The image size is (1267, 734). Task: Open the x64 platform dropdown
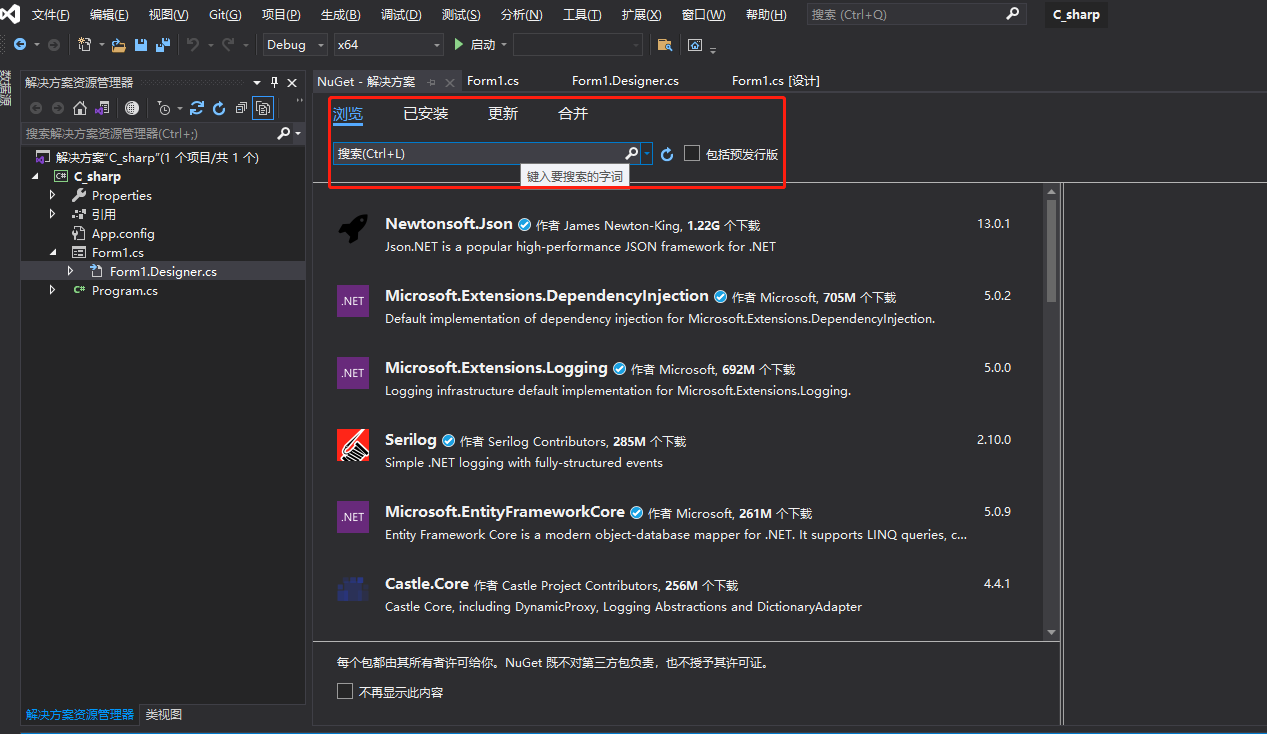[388, 45]
